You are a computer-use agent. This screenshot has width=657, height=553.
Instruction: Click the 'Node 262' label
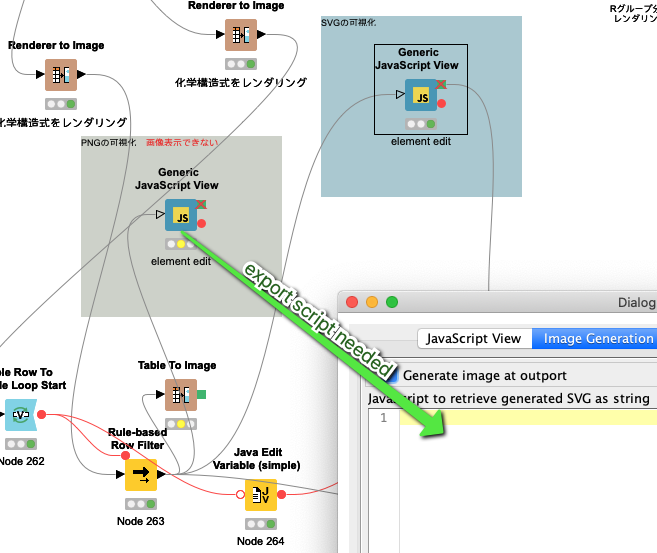(x=22, y=462)
